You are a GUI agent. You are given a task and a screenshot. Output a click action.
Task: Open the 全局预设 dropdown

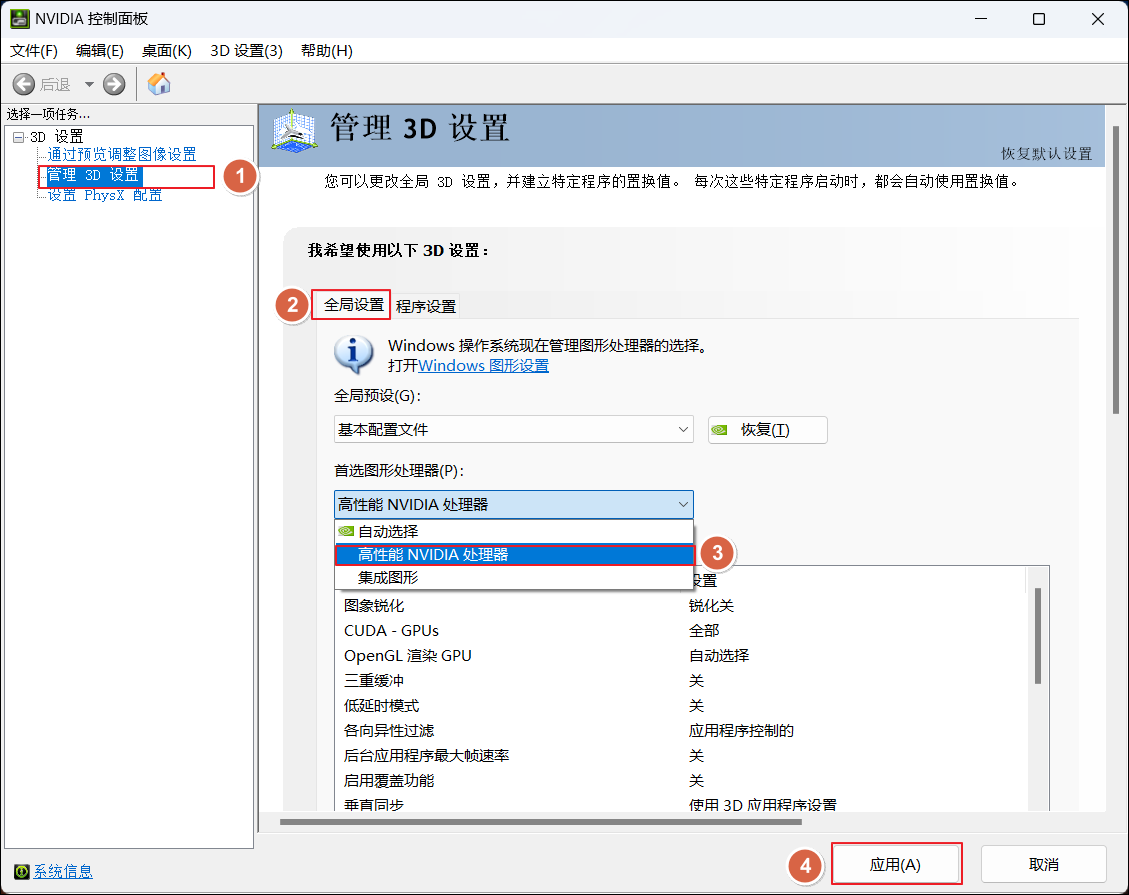click(513, 430)
